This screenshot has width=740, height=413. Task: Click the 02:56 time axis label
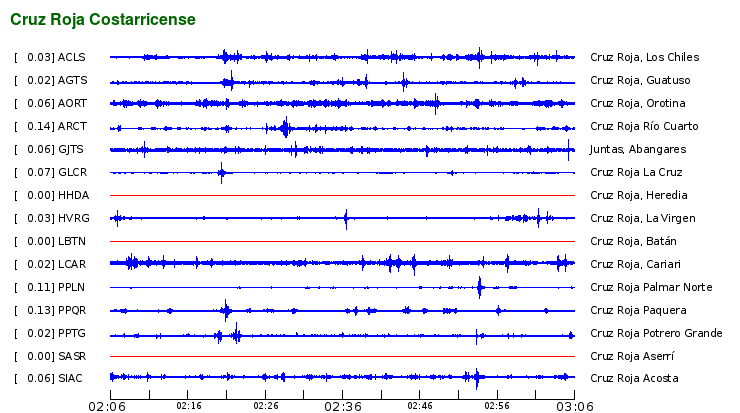point(497,406)
